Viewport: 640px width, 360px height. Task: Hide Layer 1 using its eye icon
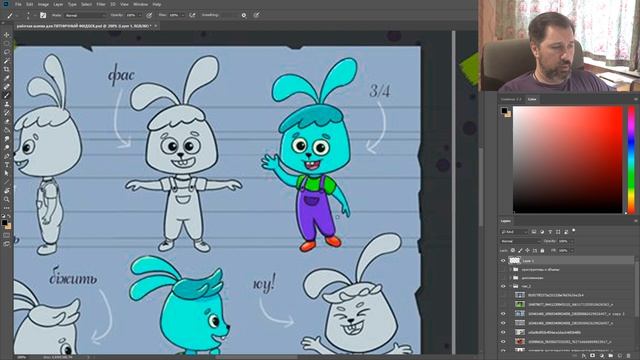pos(503,260)
